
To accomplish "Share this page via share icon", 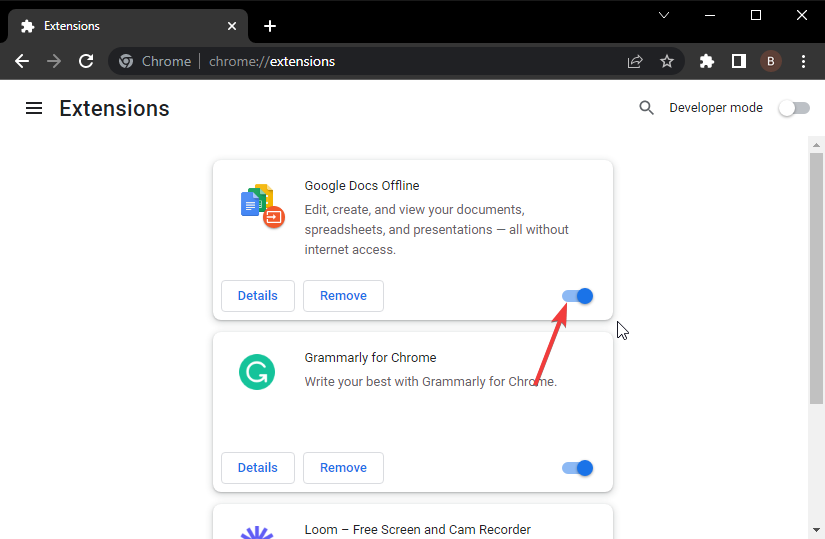I will tap(635, 61).
